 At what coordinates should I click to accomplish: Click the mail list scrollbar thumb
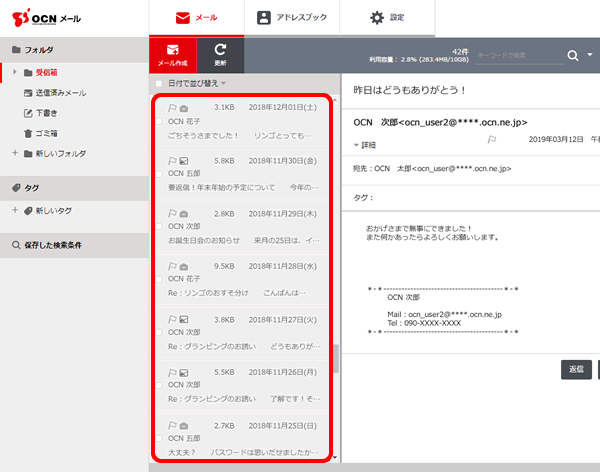click(x=336, y=358)
